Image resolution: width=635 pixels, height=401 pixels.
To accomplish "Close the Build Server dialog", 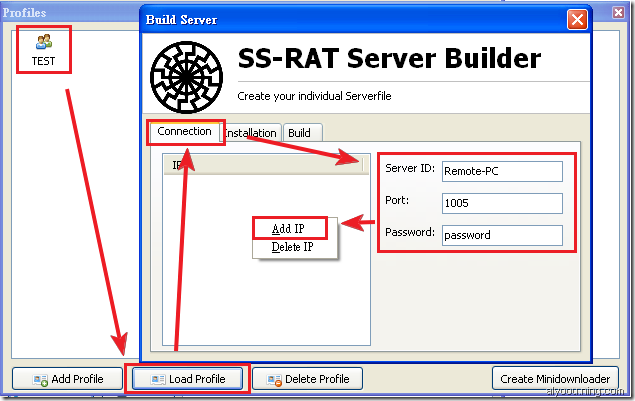I will (x=577, y=19).
